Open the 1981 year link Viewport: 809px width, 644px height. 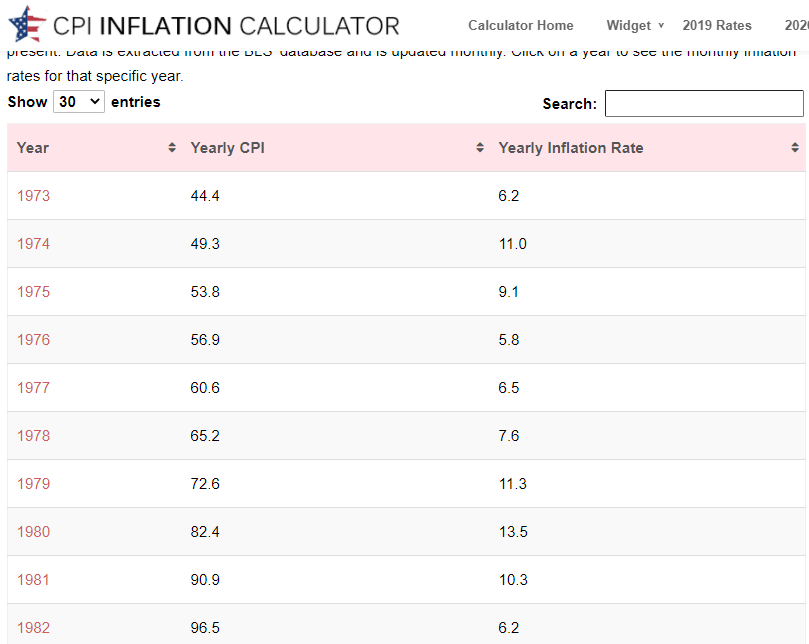[x=33, y=580]
